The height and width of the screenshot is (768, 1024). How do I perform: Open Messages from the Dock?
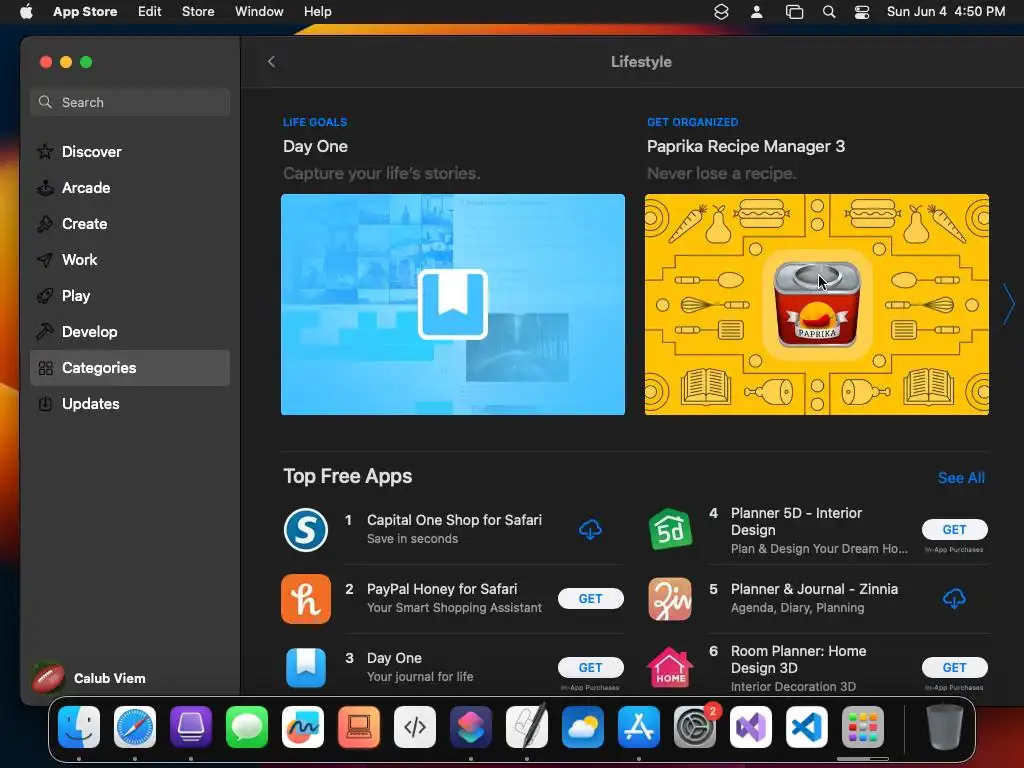(x=247, y=727)
